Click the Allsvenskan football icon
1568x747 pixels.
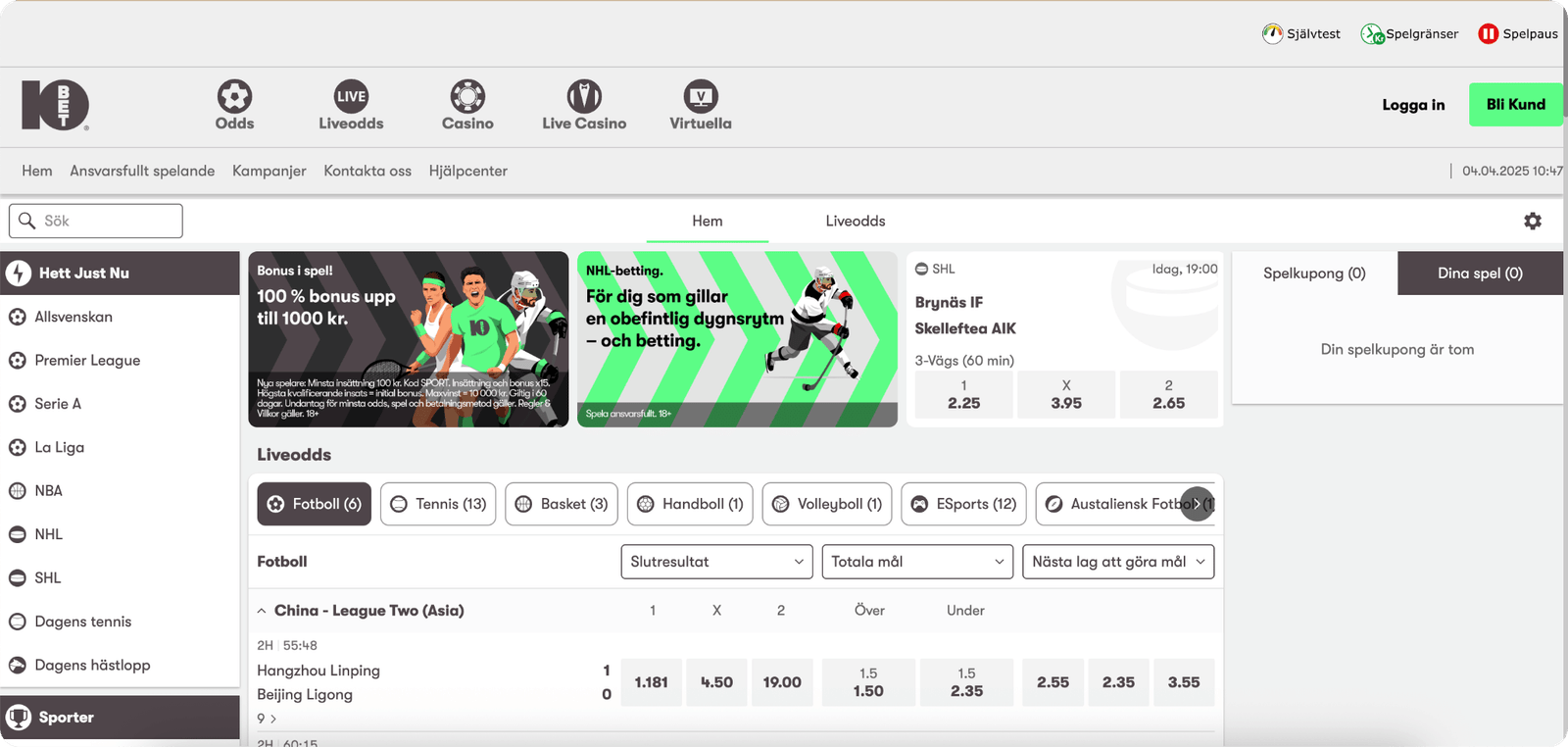[x=18, y=317]
